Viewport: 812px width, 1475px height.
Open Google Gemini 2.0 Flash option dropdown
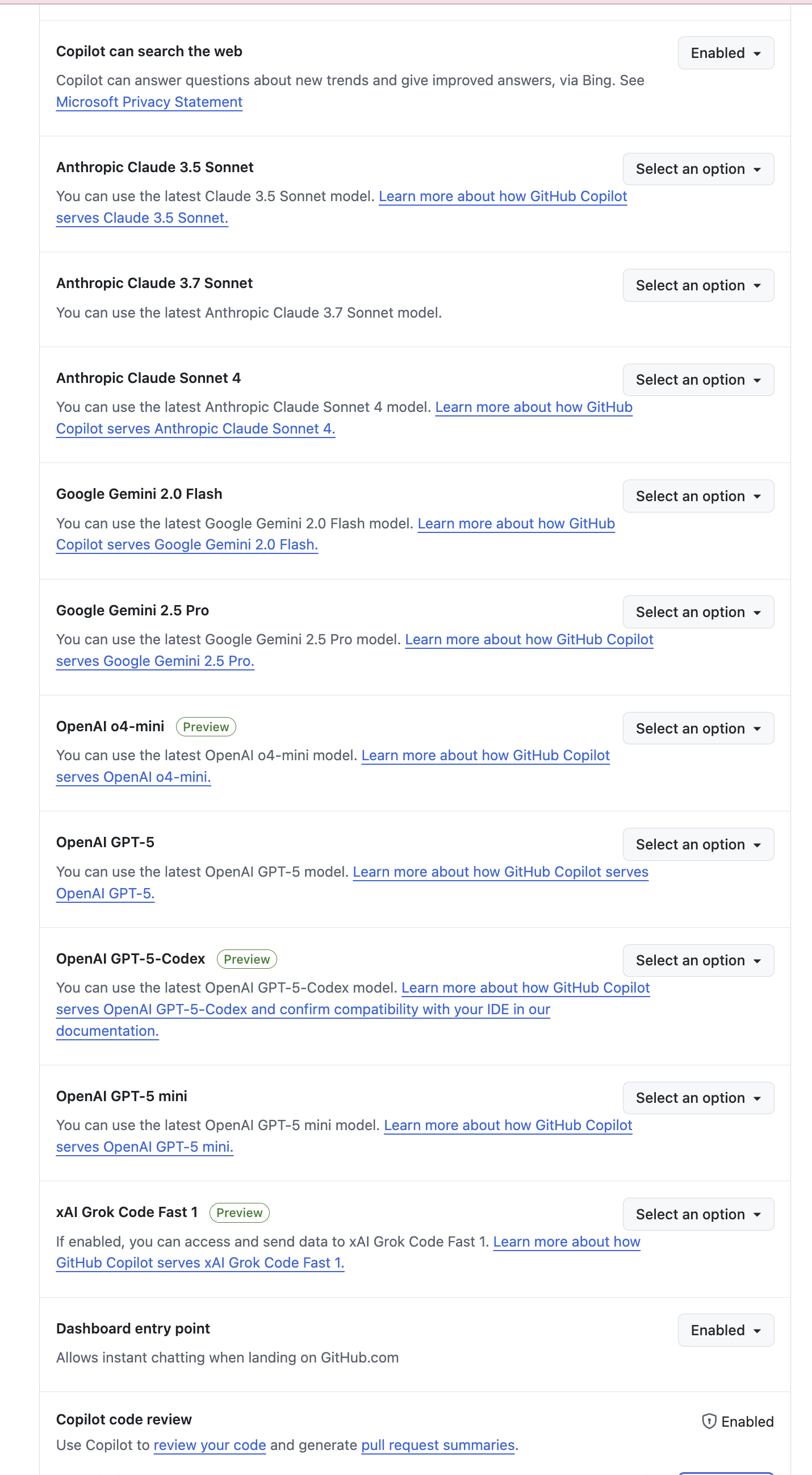coord(697,496)
